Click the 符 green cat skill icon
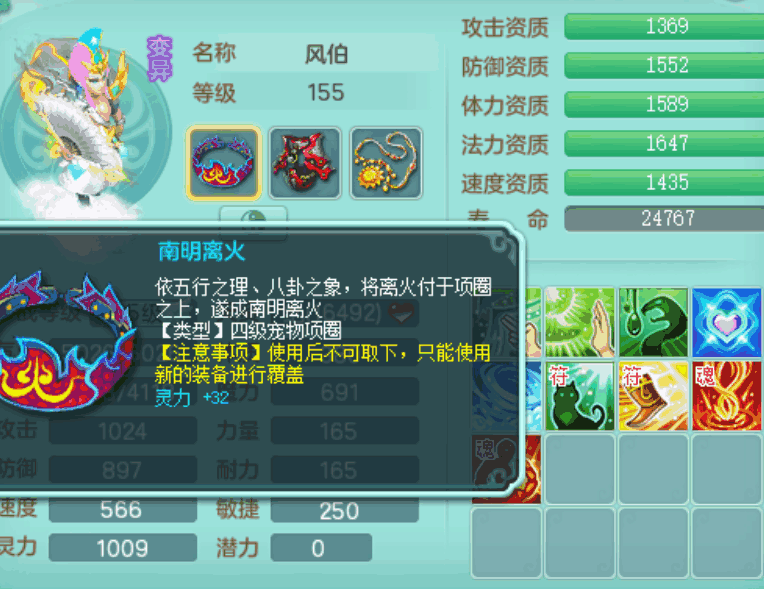Image resolution: width=764 pixels, height=589 pixels. 579,396
